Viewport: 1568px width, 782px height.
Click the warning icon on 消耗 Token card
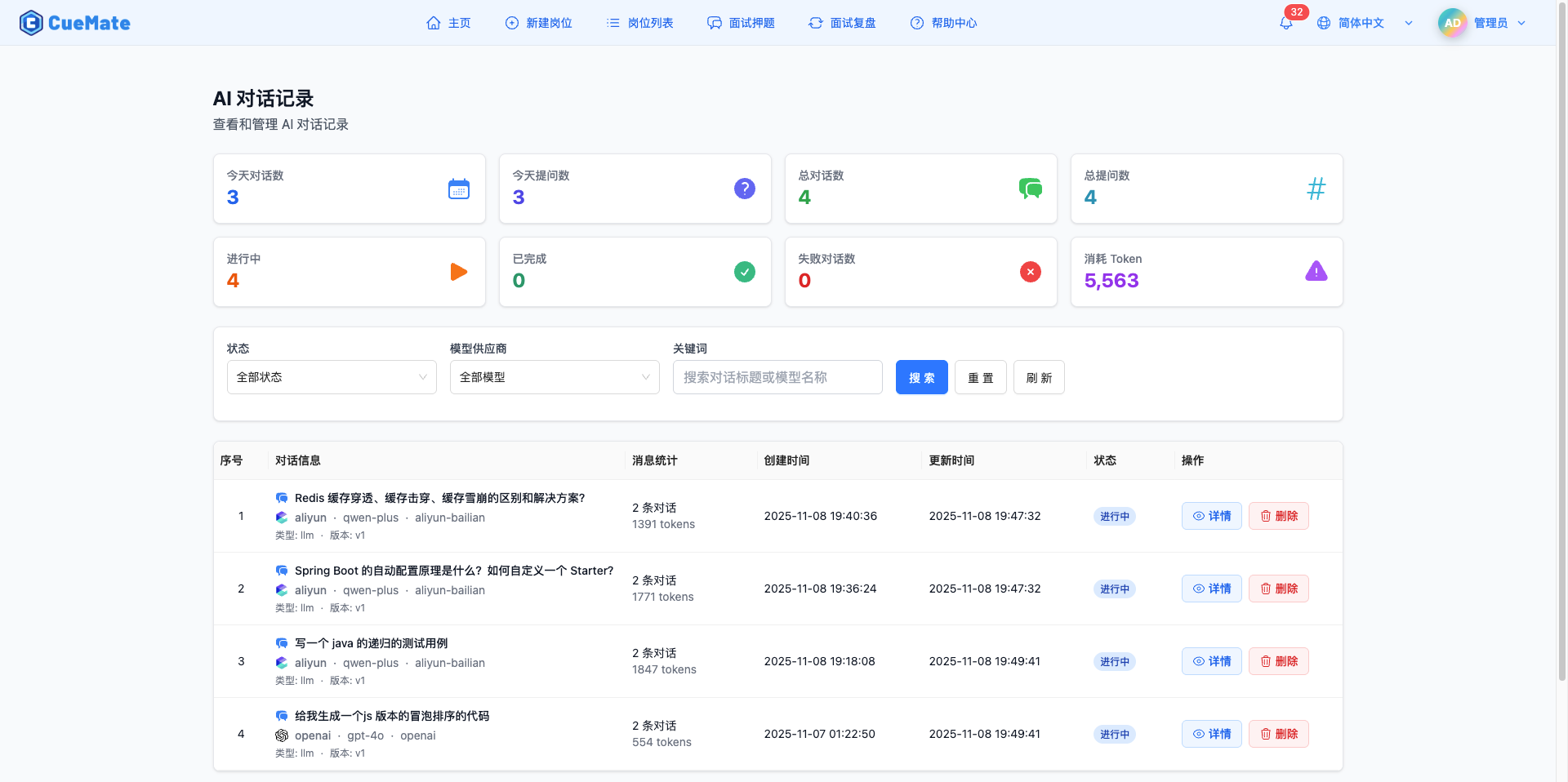click(1316, 272)
